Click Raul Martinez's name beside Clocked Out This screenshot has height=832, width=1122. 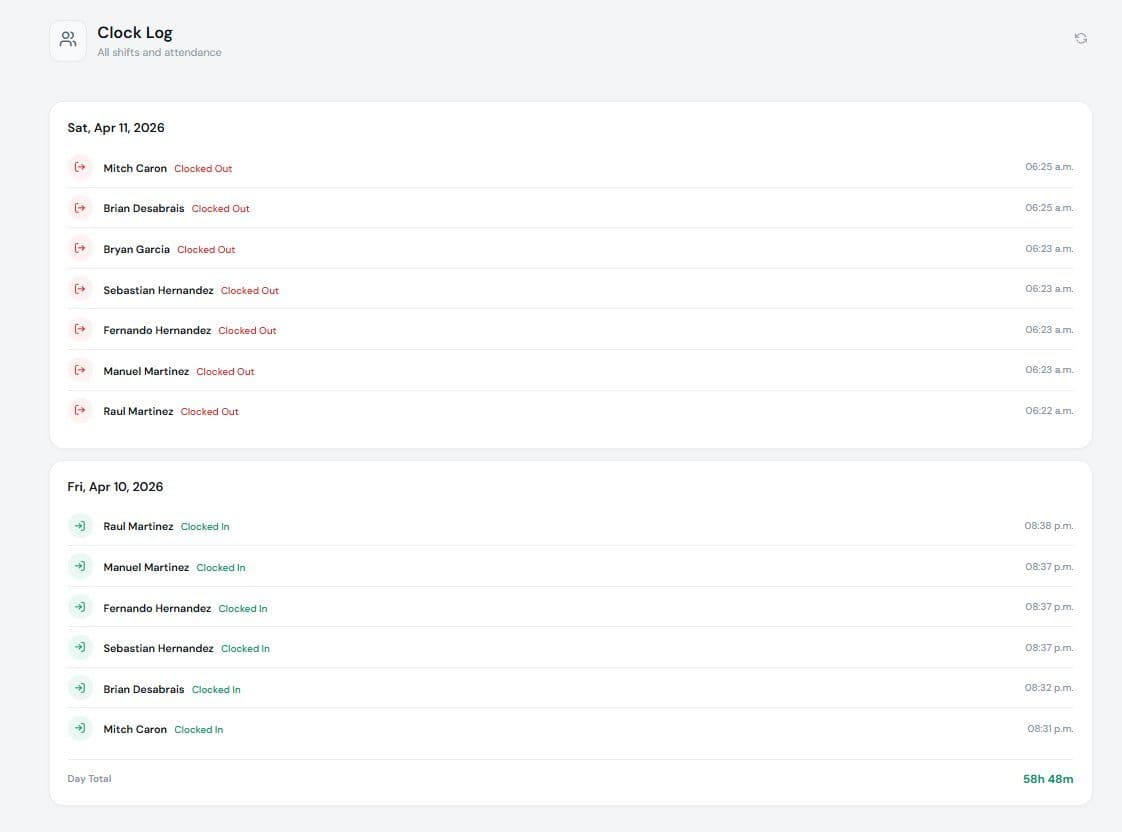tap(138, 411)
